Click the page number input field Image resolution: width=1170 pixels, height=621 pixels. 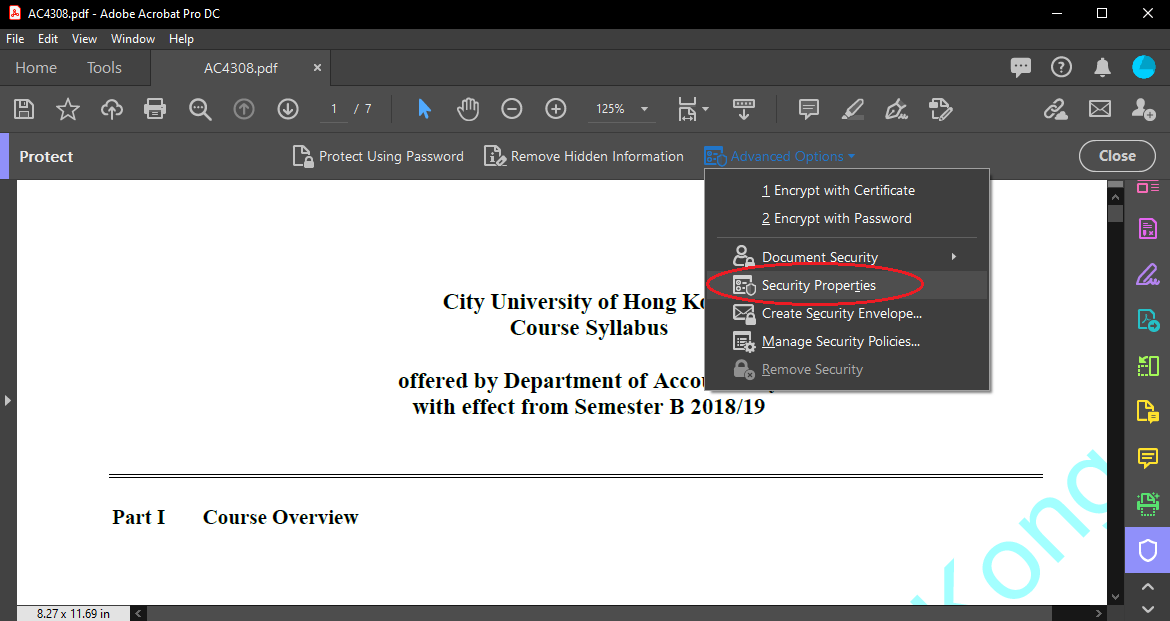click(x=334, y=109)
